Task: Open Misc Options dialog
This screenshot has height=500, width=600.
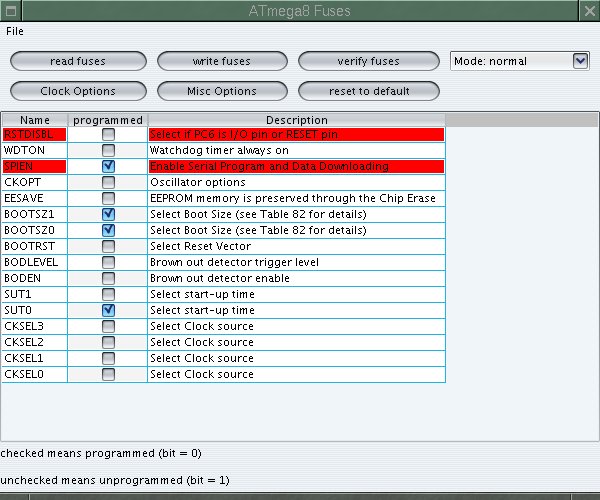Action: point(222,91)
